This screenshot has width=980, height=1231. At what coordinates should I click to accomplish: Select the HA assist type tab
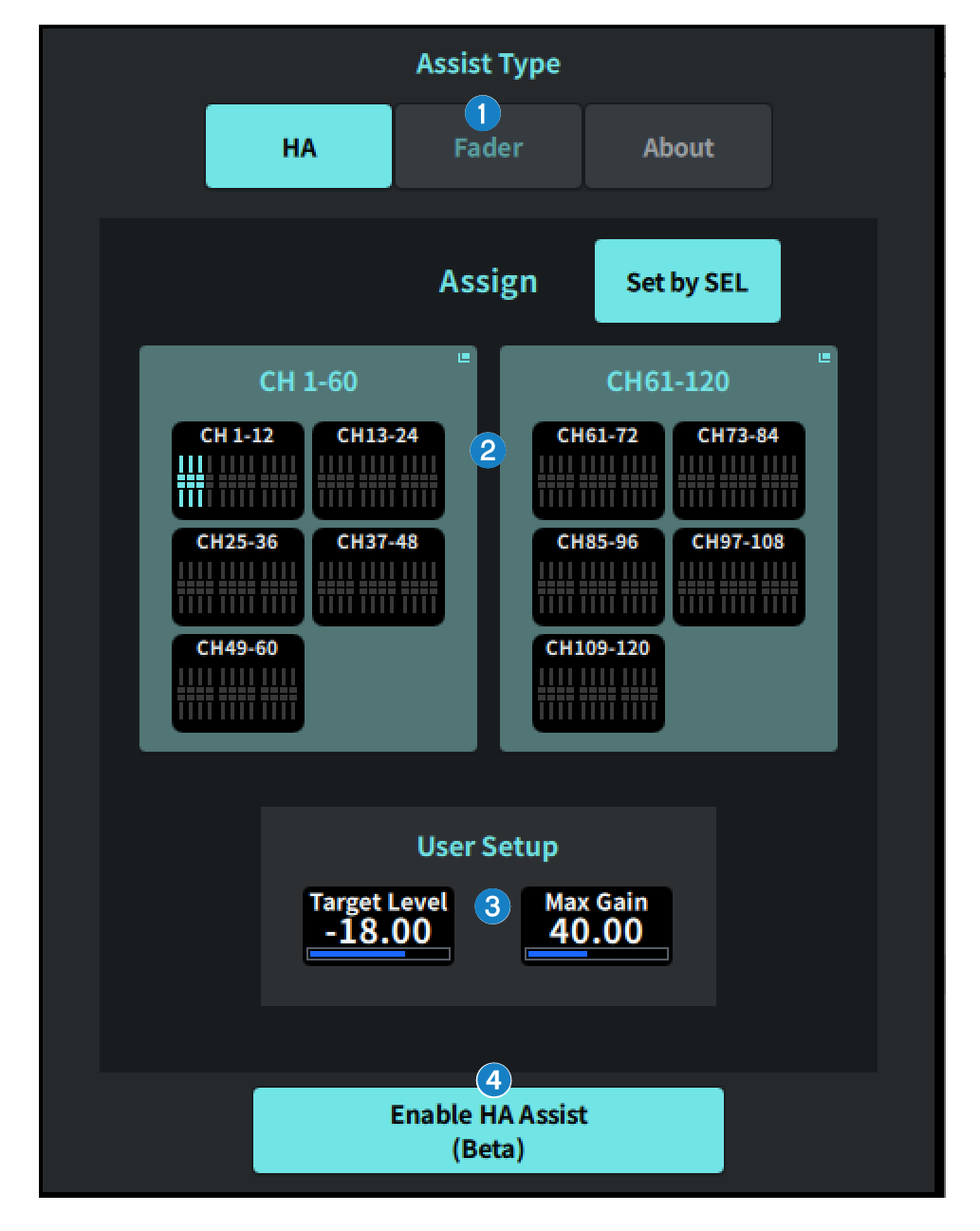coord(298,147)
